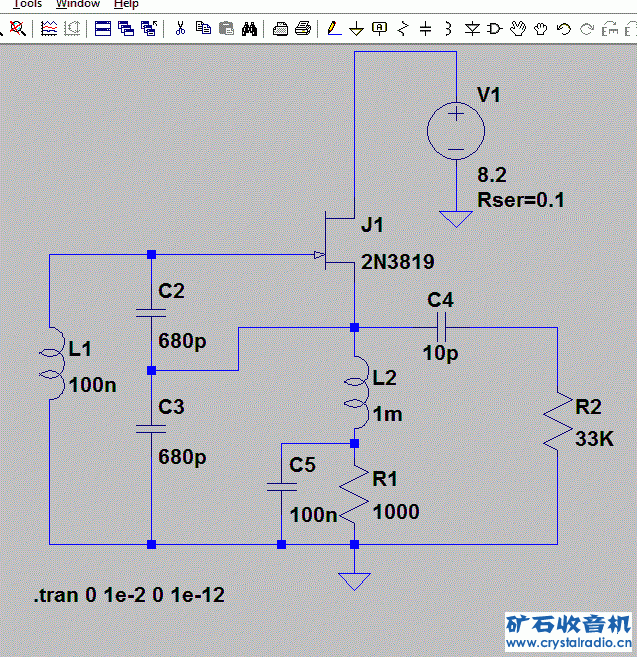
Task: Select the Cut scissors tool
Action: (180, 29)
